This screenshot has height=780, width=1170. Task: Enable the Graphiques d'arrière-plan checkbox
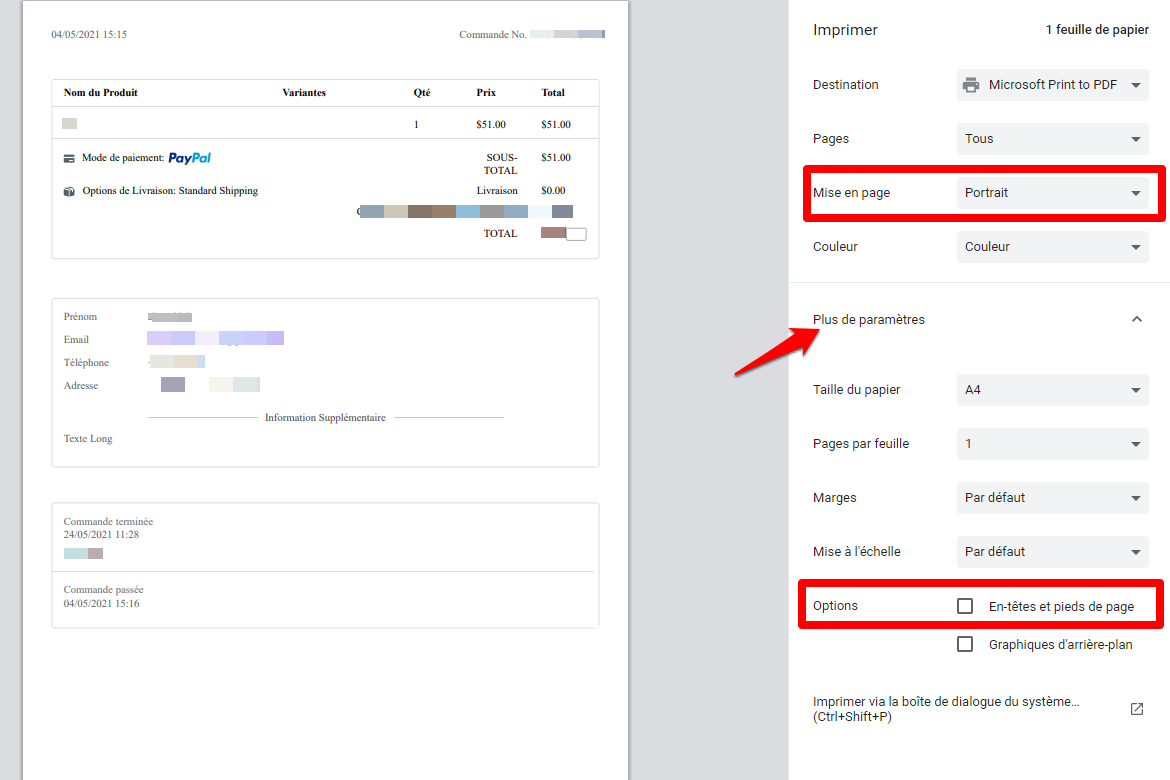pos(965,644)
